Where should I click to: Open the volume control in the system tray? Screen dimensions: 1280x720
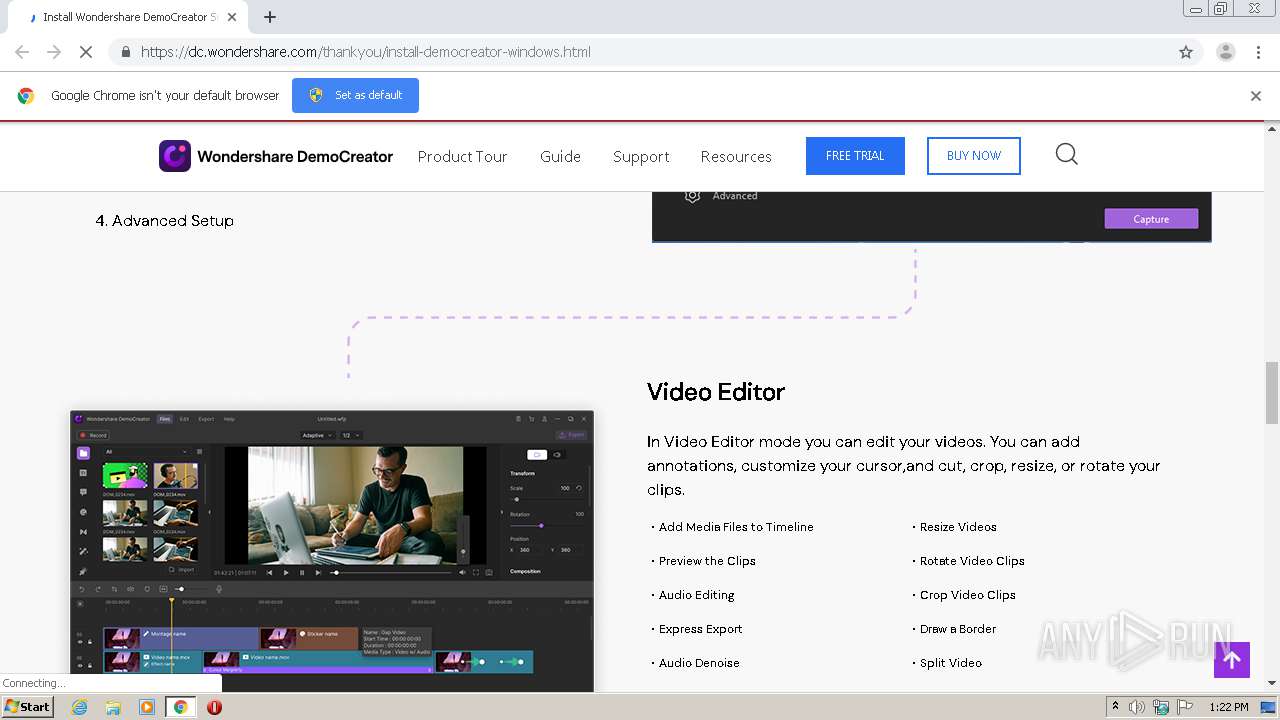point(1137,707)
